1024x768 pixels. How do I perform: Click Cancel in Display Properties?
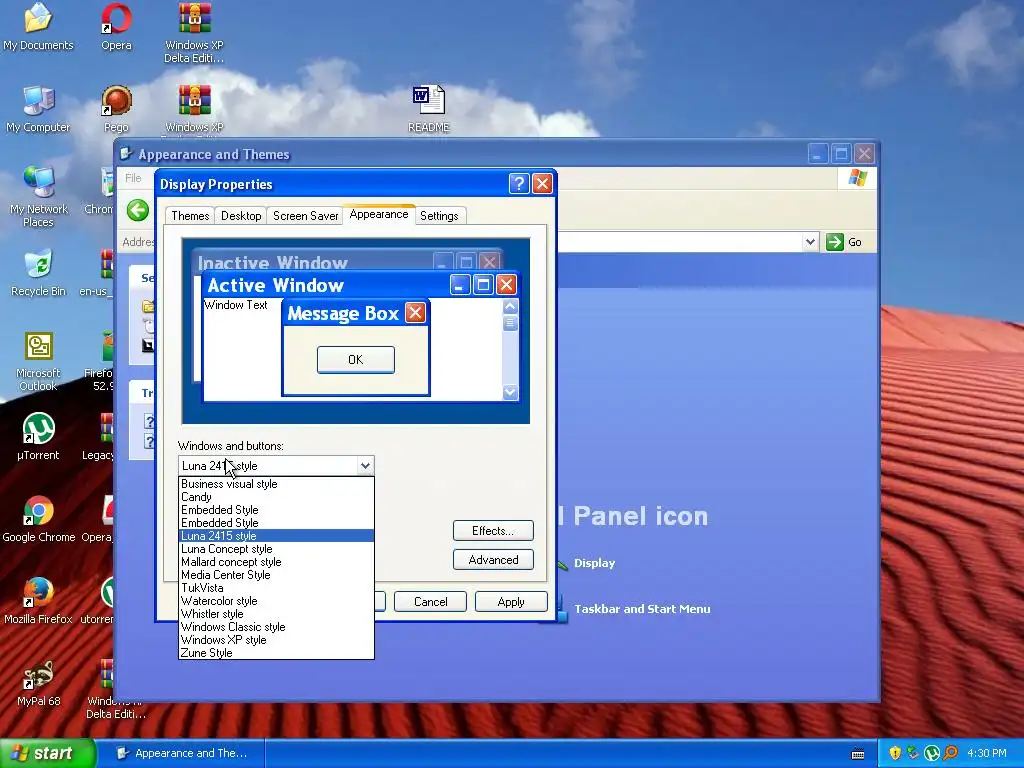[x=430, y=601]
